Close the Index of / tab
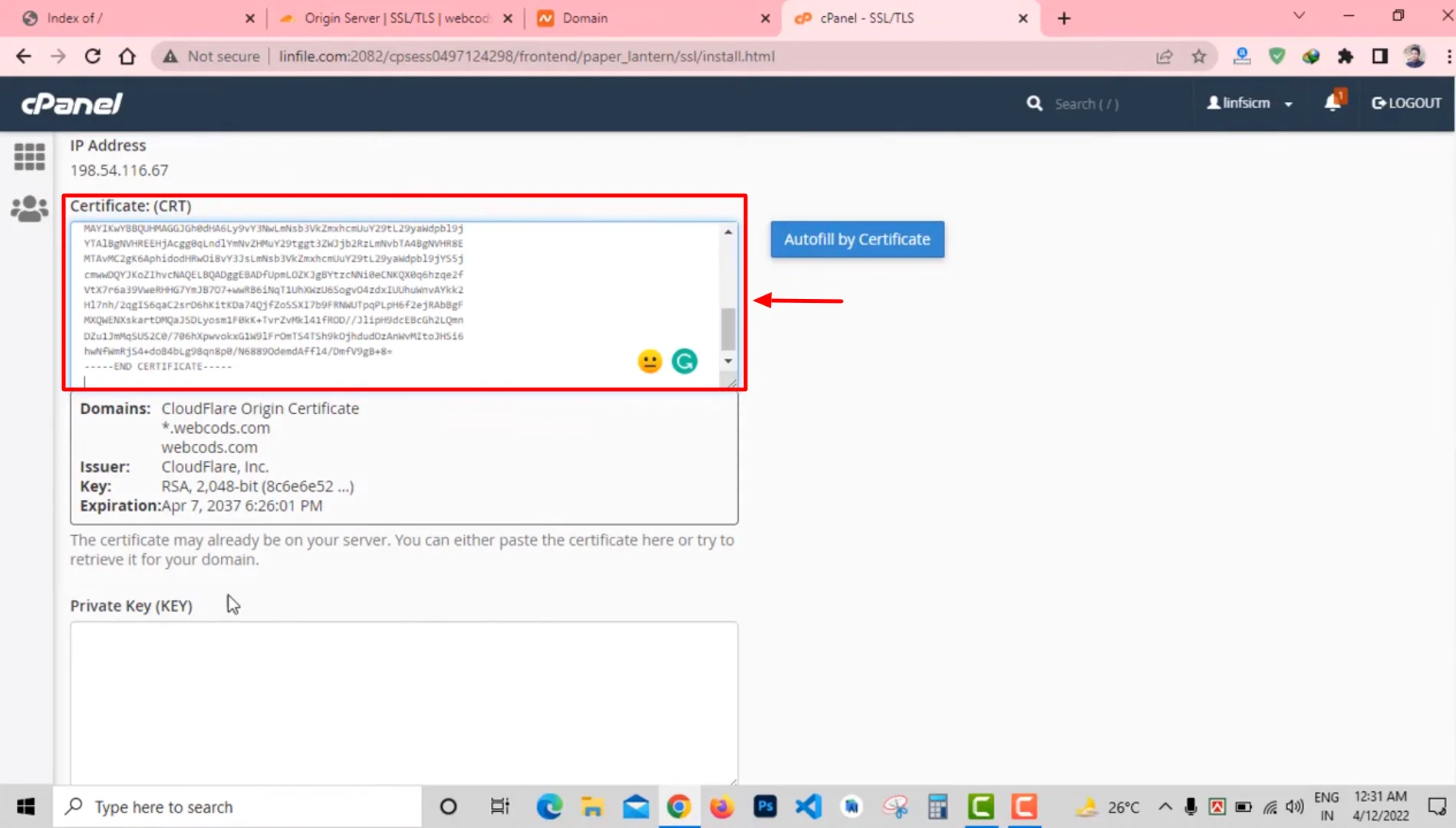Viewport: 1456px width, 828px height. [249, 18]
